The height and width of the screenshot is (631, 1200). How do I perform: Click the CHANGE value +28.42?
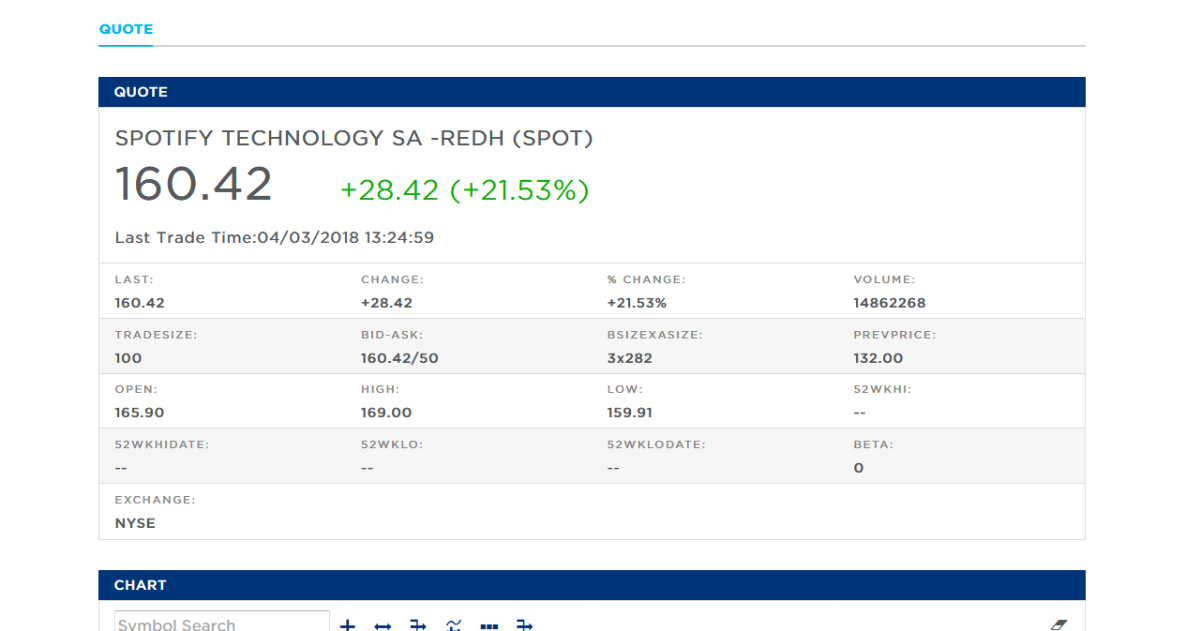click(x=387, y=303)
